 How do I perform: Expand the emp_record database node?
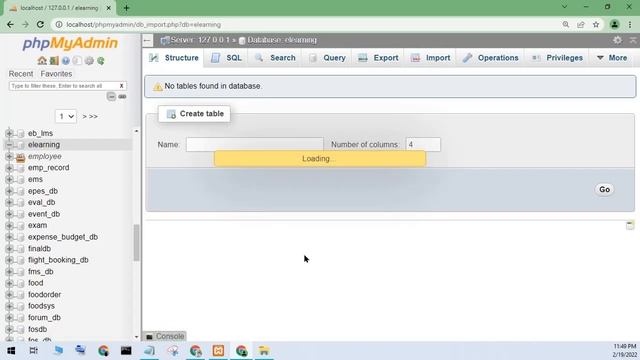(9, 168)
